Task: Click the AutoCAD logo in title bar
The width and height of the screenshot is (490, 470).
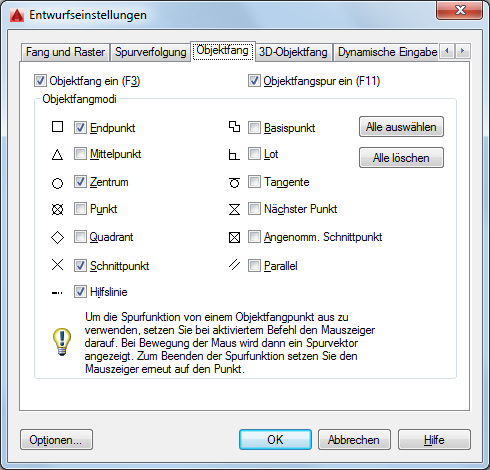Action: (17, 15)
